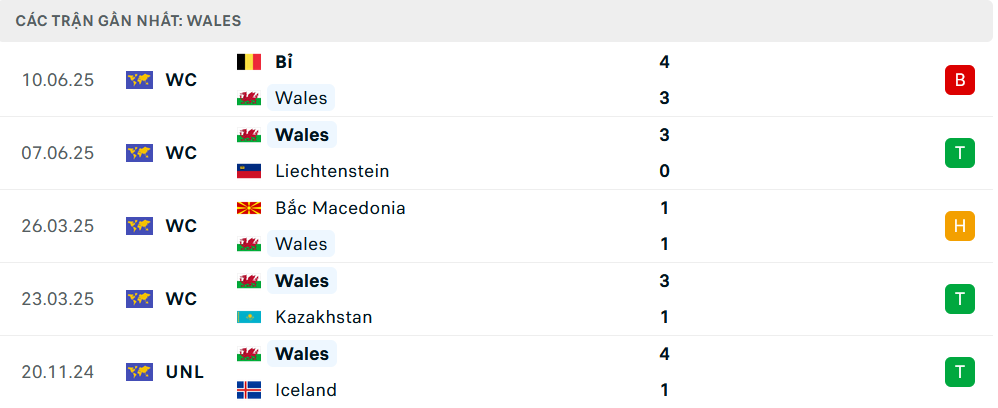Viewport: 998px width, 408px height.
Task: Open the Bắc Macedonia team link
Action: (x=340, y=208)
